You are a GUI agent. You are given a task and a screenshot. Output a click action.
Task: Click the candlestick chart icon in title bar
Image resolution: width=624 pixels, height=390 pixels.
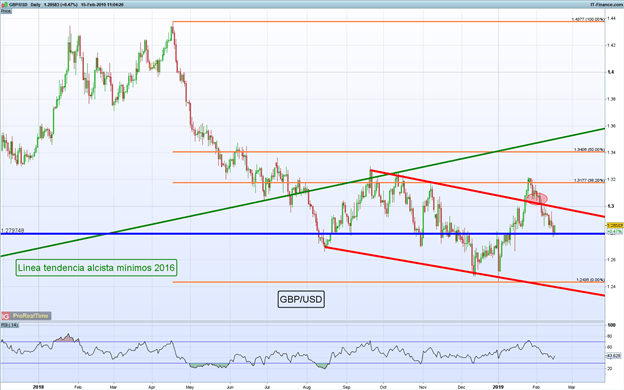click(4, 5)
